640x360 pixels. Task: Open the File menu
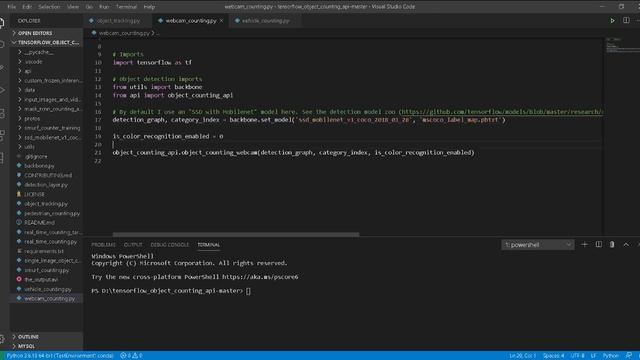coord(11,7)
